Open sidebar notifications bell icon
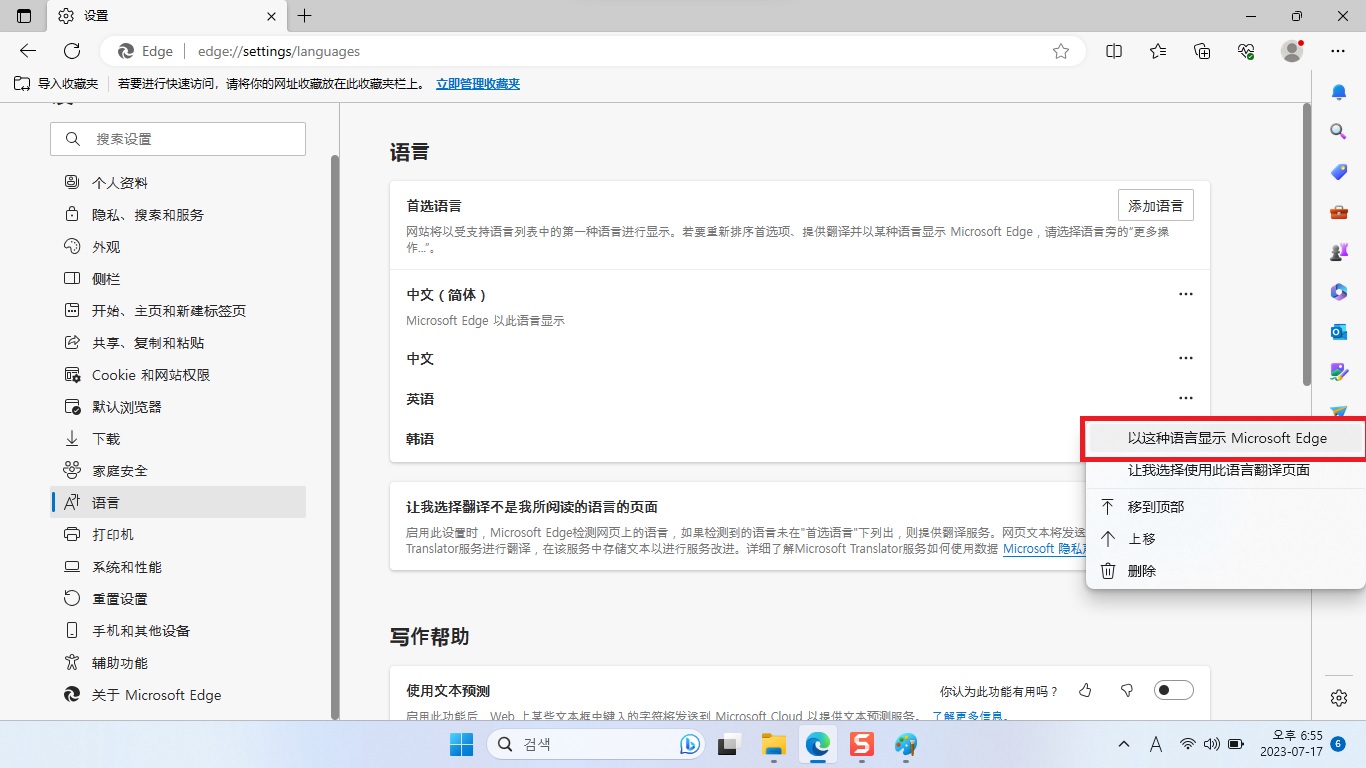Screen dimensions: 1366x768 coord(1339,92)
